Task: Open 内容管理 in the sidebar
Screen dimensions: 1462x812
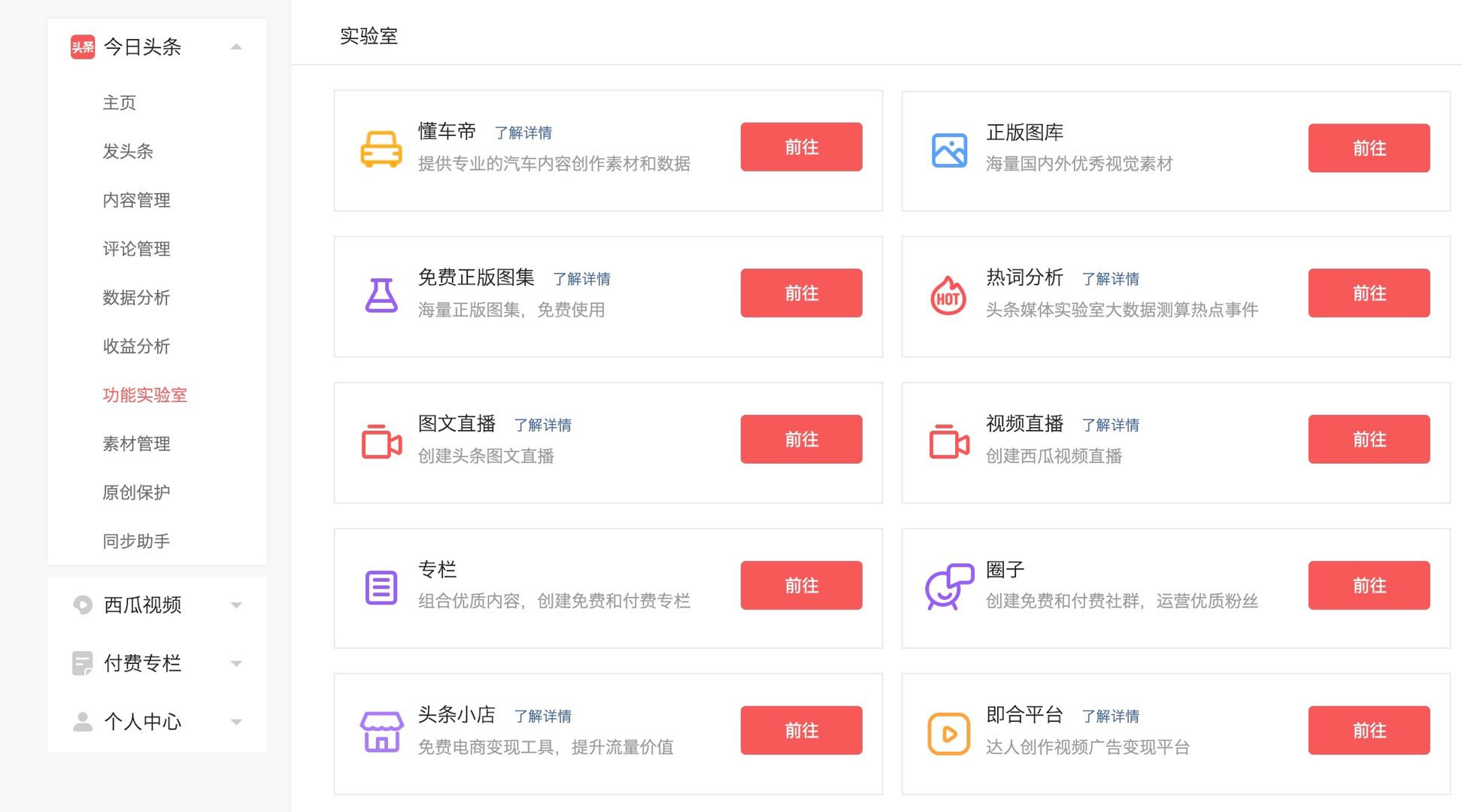Action: click(137, 200)
